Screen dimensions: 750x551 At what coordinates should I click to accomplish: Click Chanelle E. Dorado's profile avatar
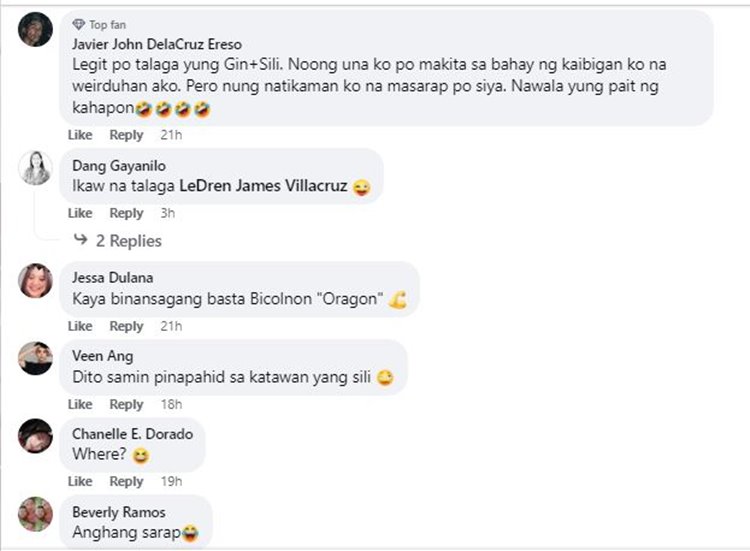(35, 436)
